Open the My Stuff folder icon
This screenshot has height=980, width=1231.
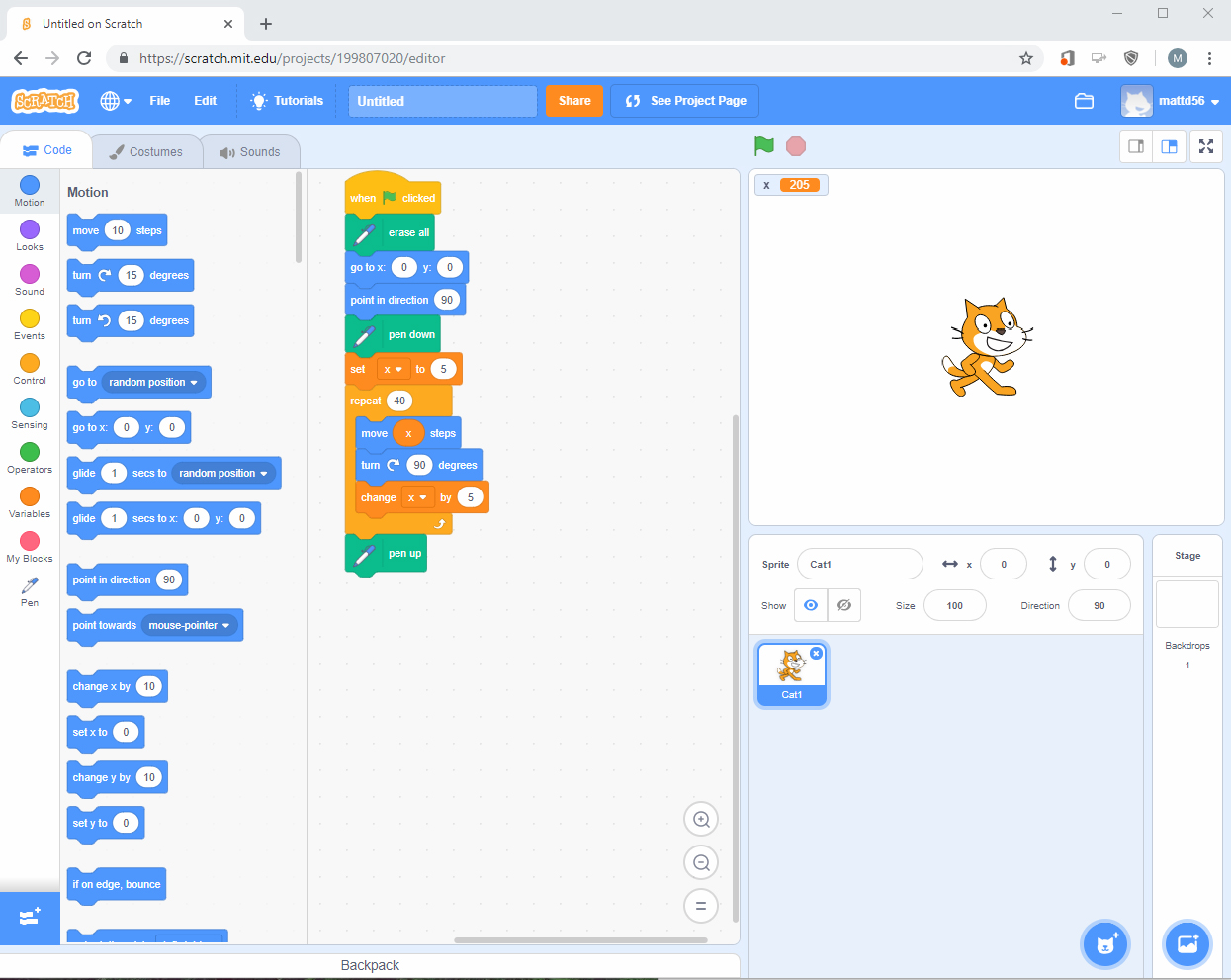point(1084,101)
